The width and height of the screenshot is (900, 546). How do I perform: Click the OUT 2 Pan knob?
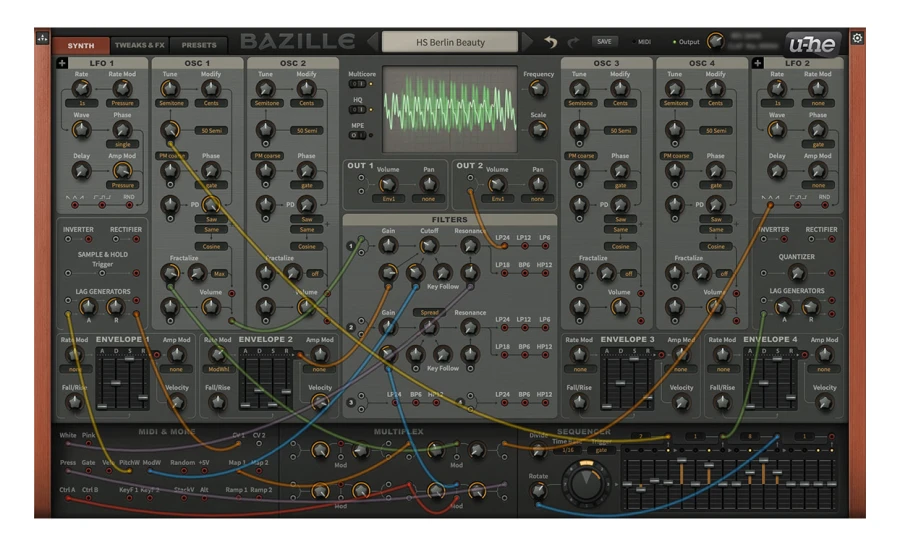[x=538, y=184]
